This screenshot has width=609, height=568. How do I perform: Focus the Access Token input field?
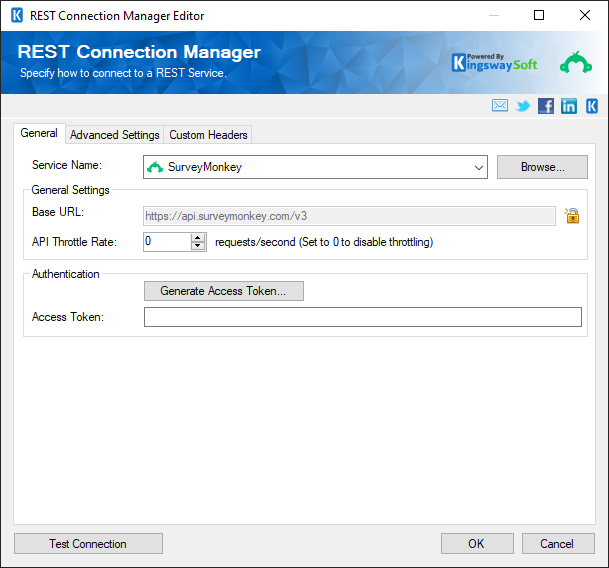click(x=363, y=317)
